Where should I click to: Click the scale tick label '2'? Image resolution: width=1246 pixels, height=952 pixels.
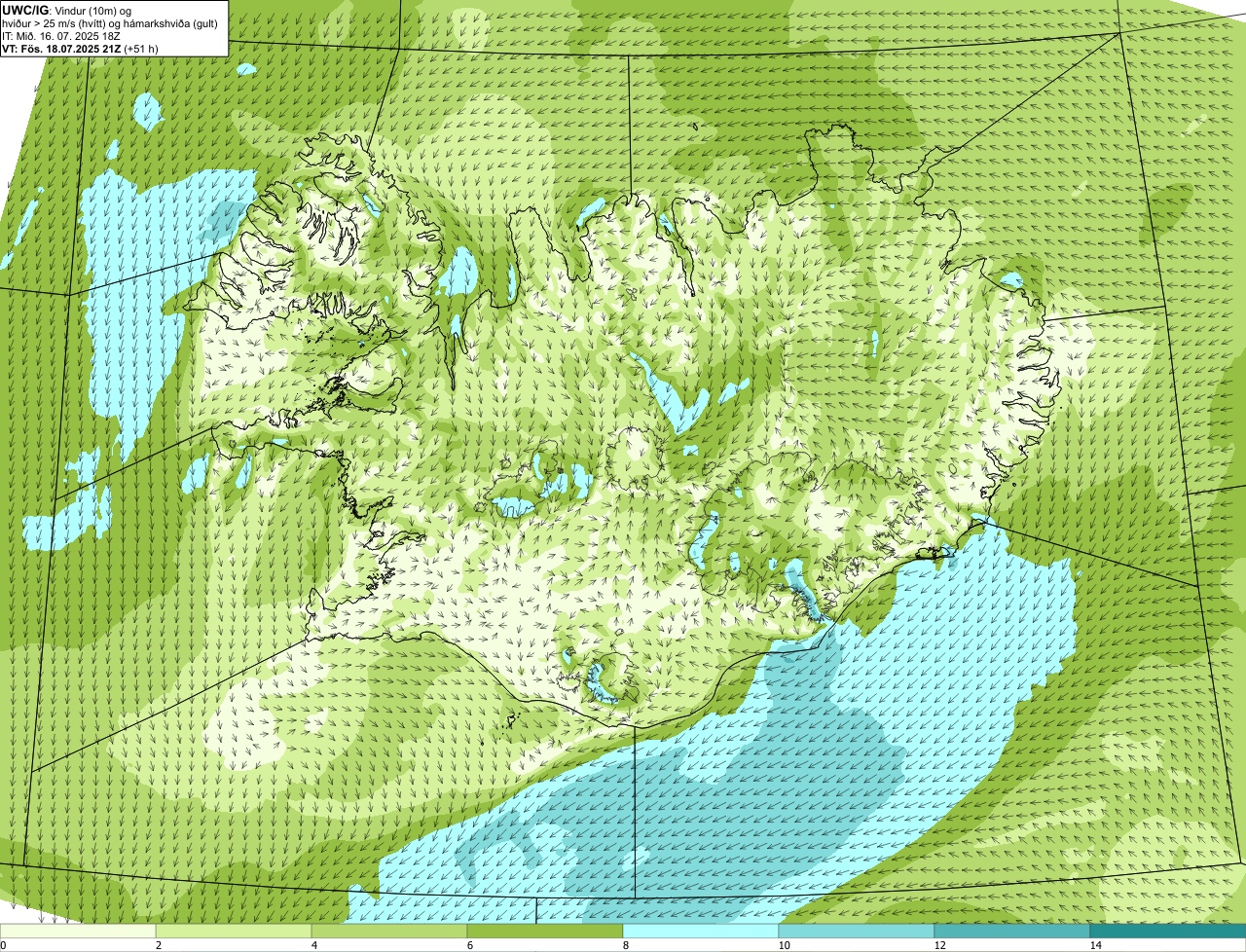[159, 945]
